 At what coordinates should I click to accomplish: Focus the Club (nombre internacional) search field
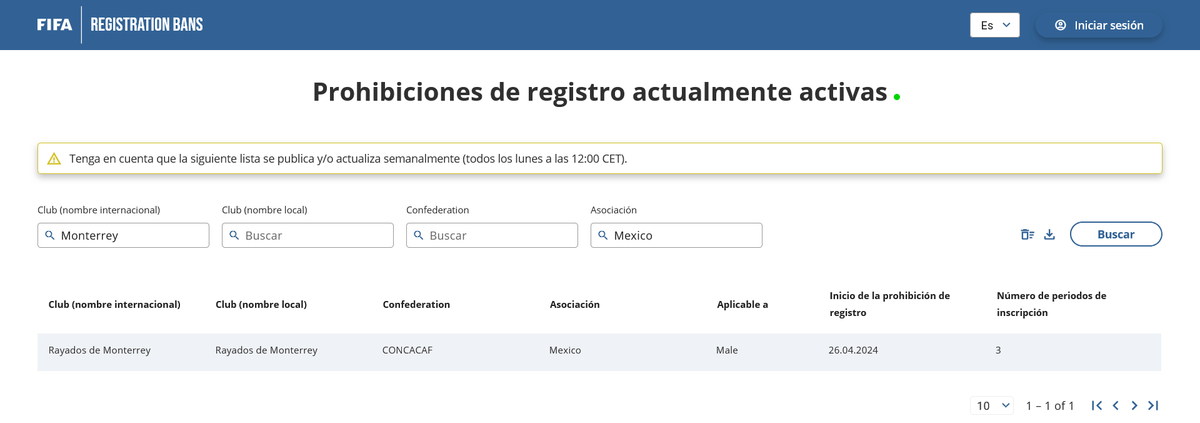point(123,235)
